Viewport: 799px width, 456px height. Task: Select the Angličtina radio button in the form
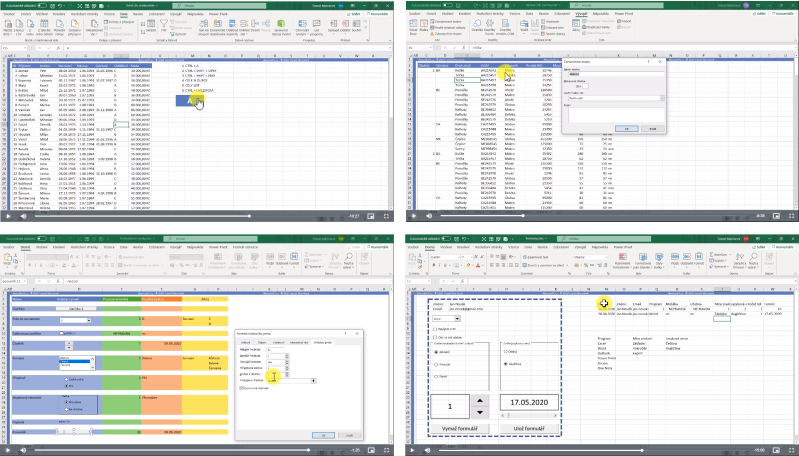point(505,364)
